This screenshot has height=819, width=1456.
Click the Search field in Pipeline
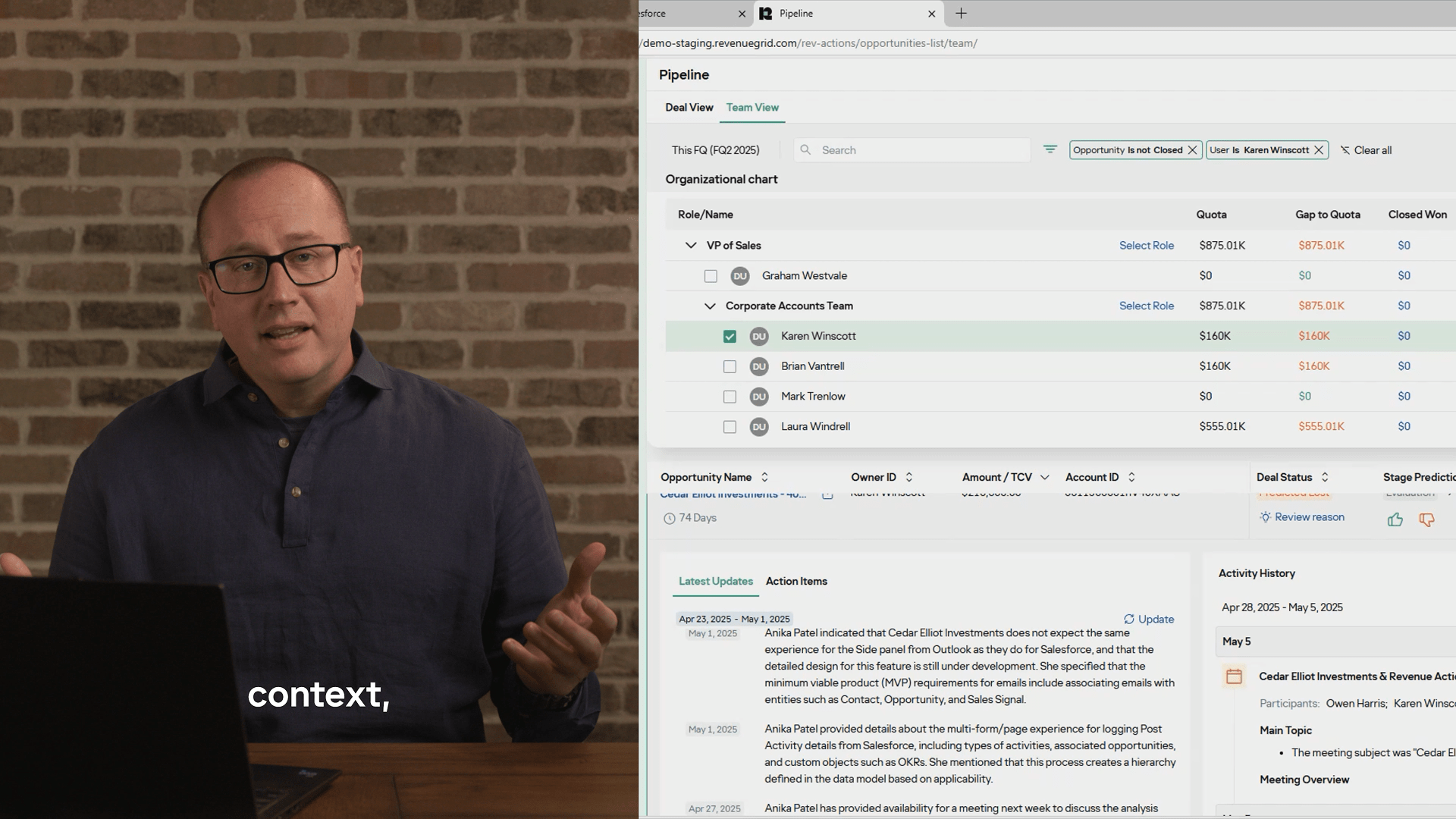912,150
